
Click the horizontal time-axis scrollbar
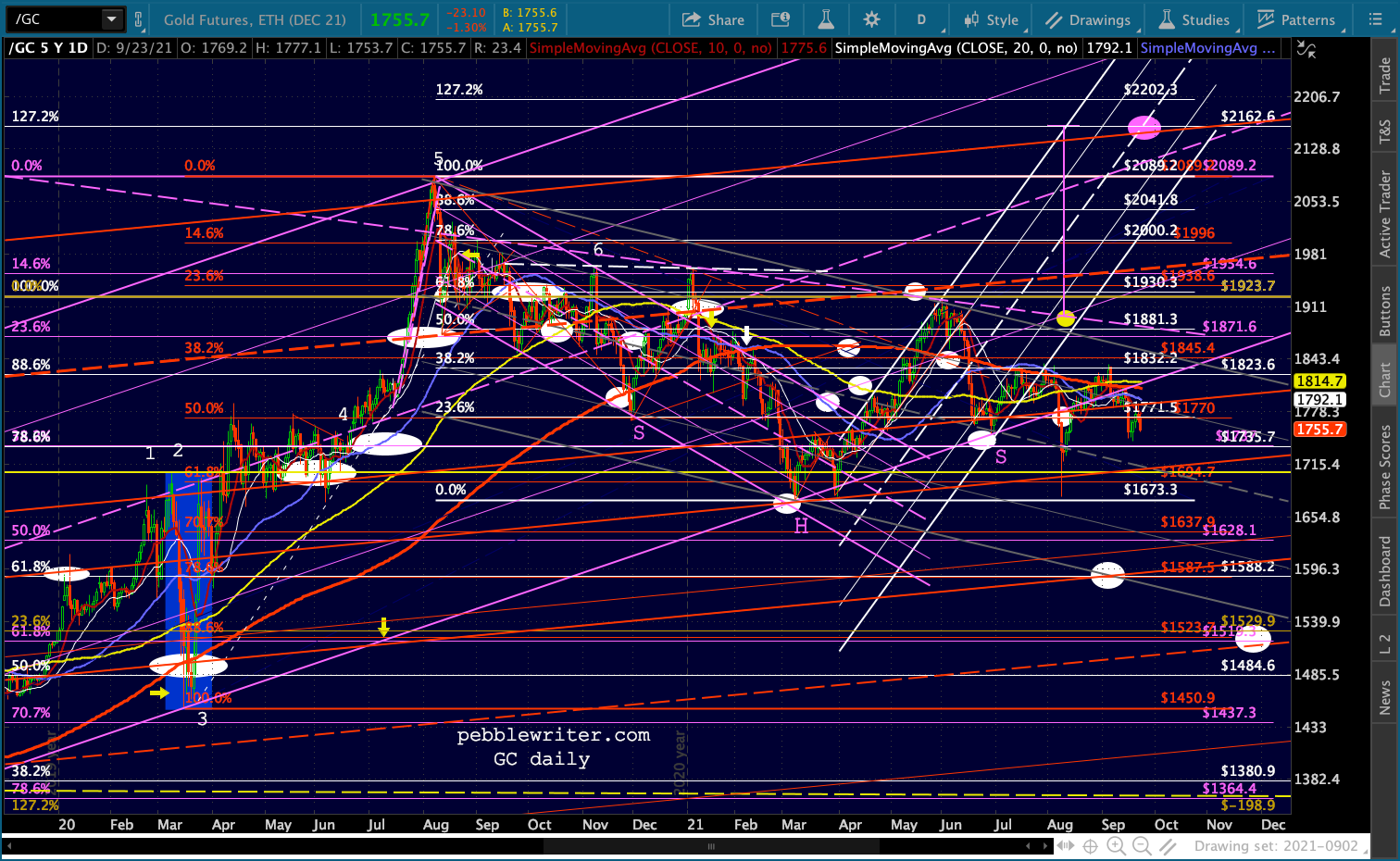[x=711, y=845]
